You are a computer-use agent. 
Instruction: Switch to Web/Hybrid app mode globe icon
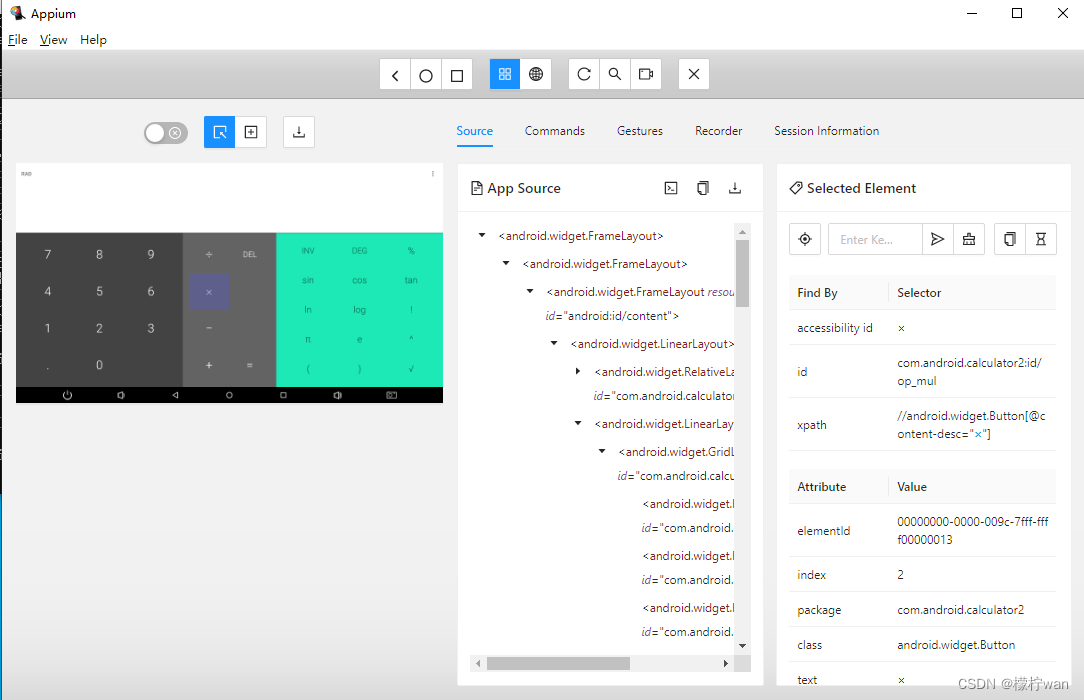pyautogui.click(x=536, y=75)
